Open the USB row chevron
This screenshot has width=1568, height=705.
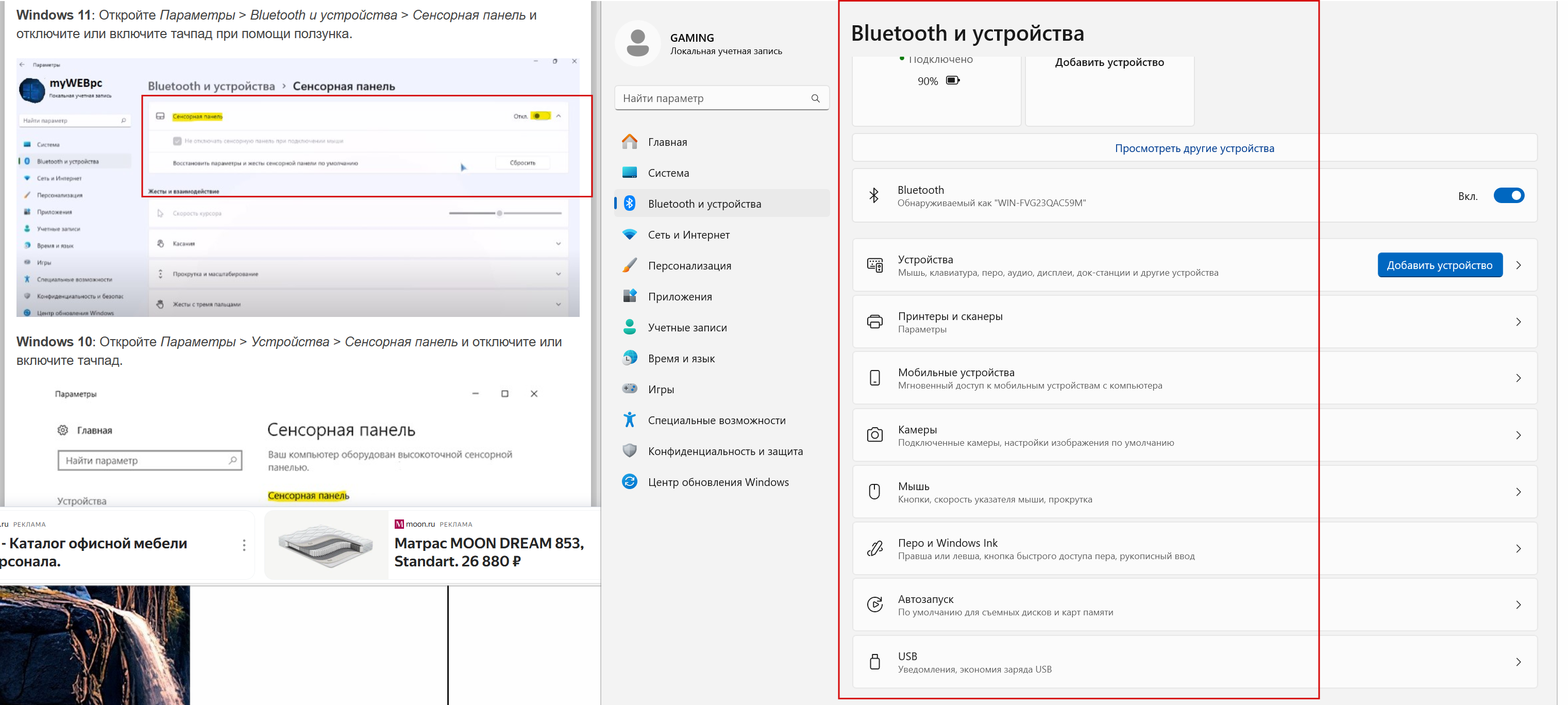pos(1518,662)
